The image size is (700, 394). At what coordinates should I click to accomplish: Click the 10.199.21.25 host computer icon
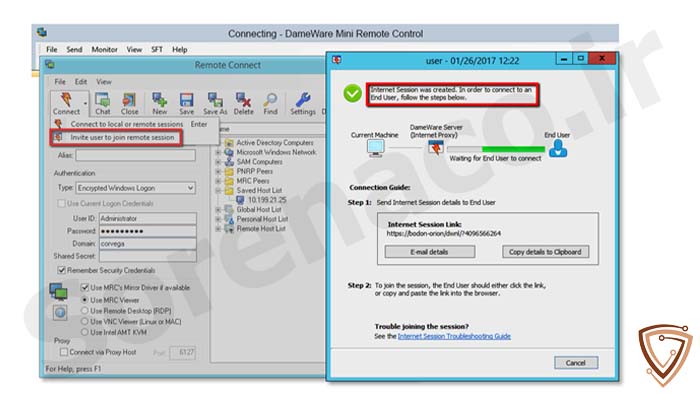240,199
